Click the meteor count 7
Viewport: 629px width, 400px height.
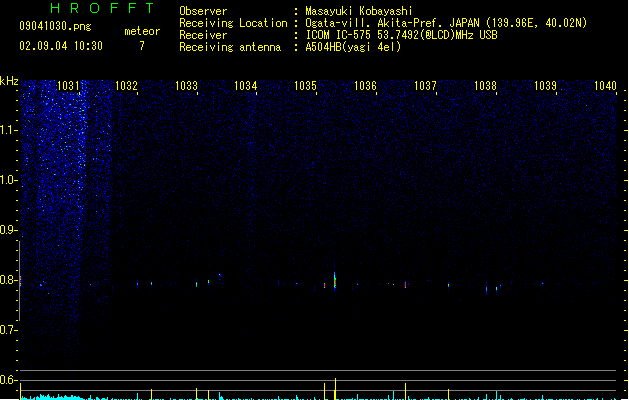[142, 46]
